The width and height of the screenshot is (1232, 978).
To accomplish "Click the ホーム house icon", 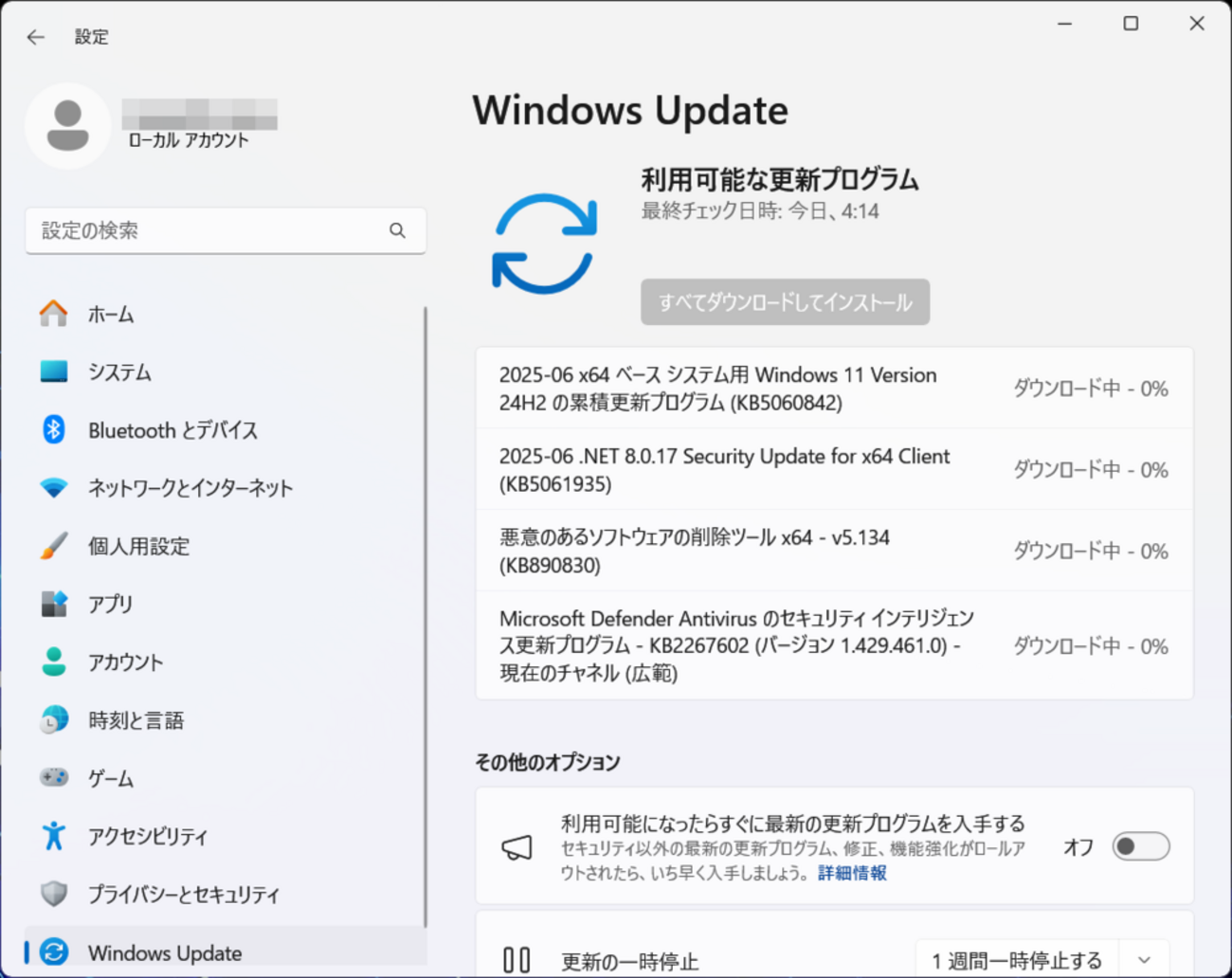I will click(54, 314).
